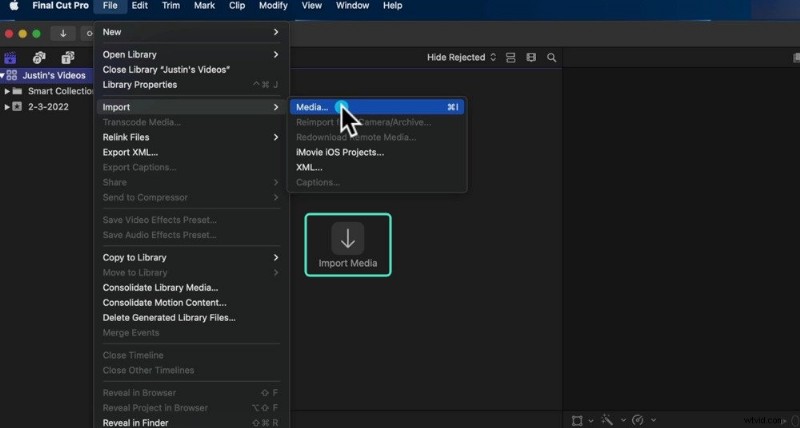Open the clip appearance options icon
Viewport: 800px width, 428px height.
tap(531, 58)
